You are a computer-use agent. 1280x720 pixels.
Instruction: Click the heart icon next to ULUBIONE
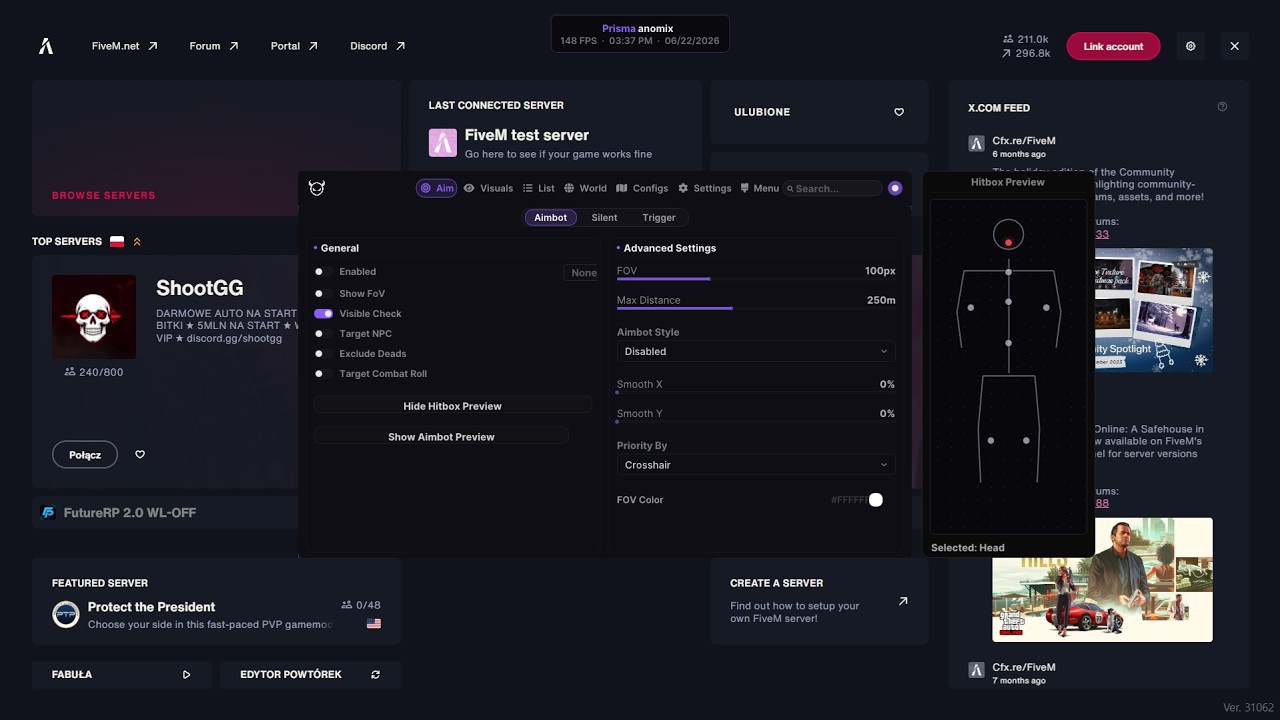pos(899,112)
